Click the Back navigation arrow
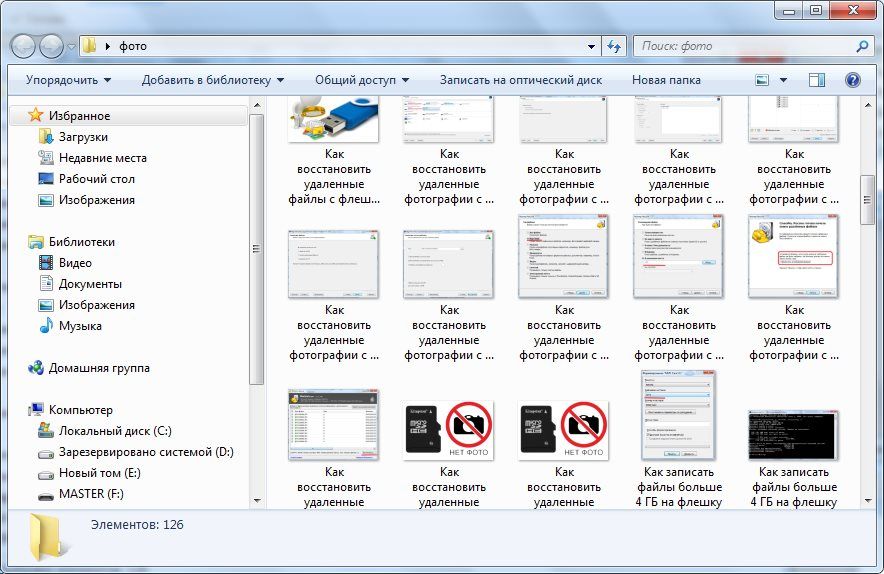 click(23, 46)
